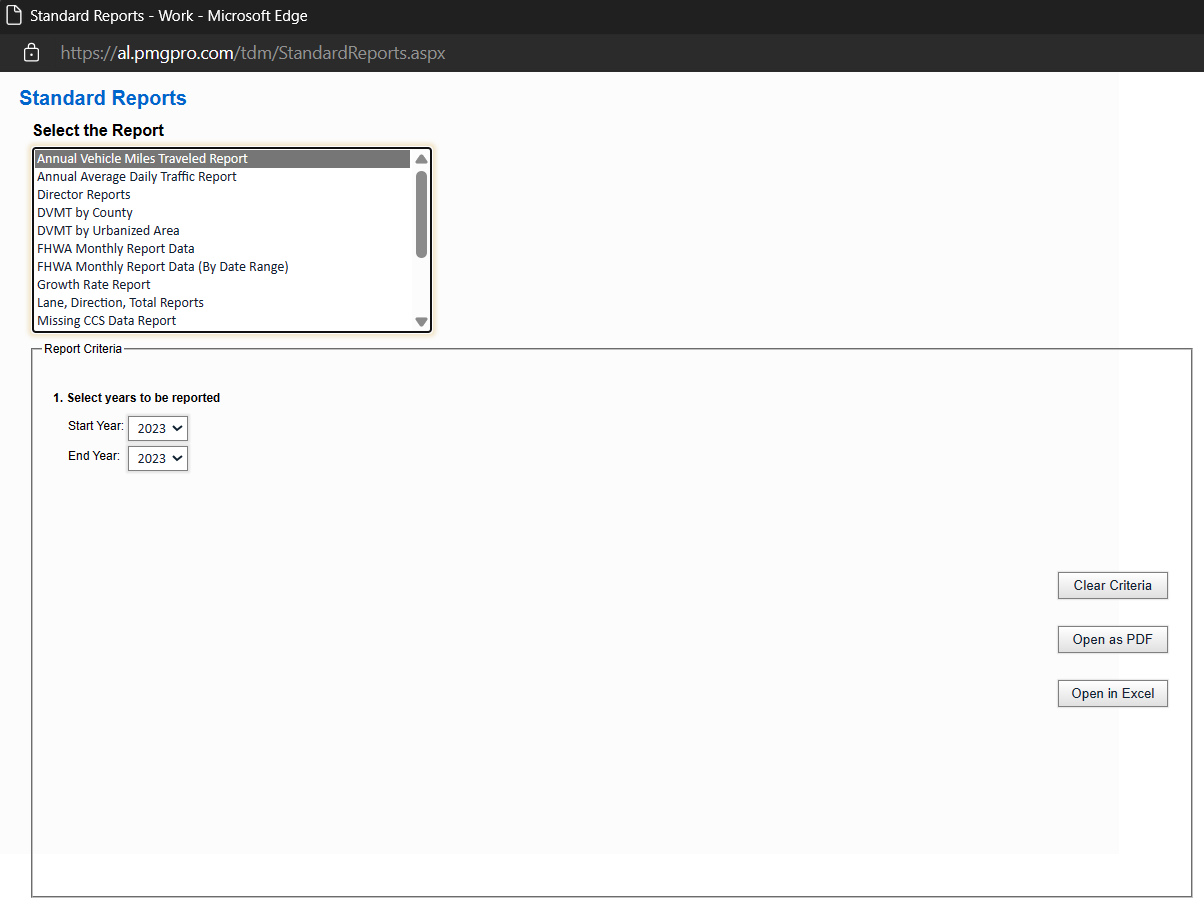Open the End Year dropdown
Viewport: 1204px width, 905px height.
158,458
